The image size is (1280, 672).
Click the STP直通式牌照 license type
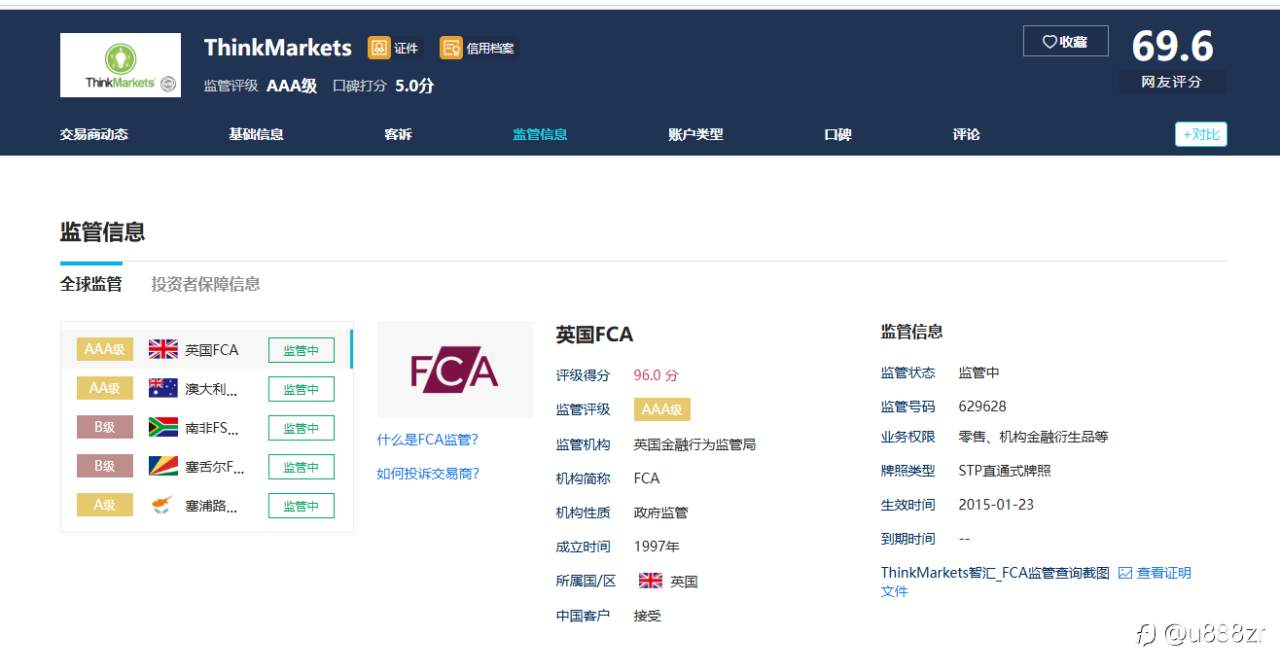coord(1004,470)
